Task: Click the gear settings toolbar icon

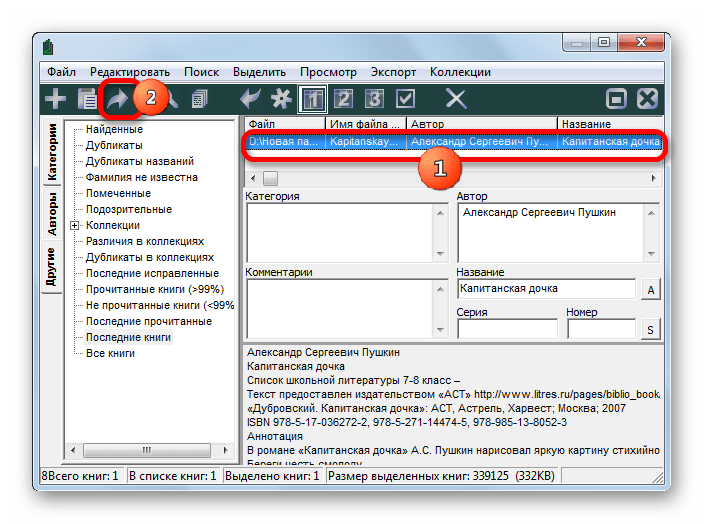Action: coord(281,99)
